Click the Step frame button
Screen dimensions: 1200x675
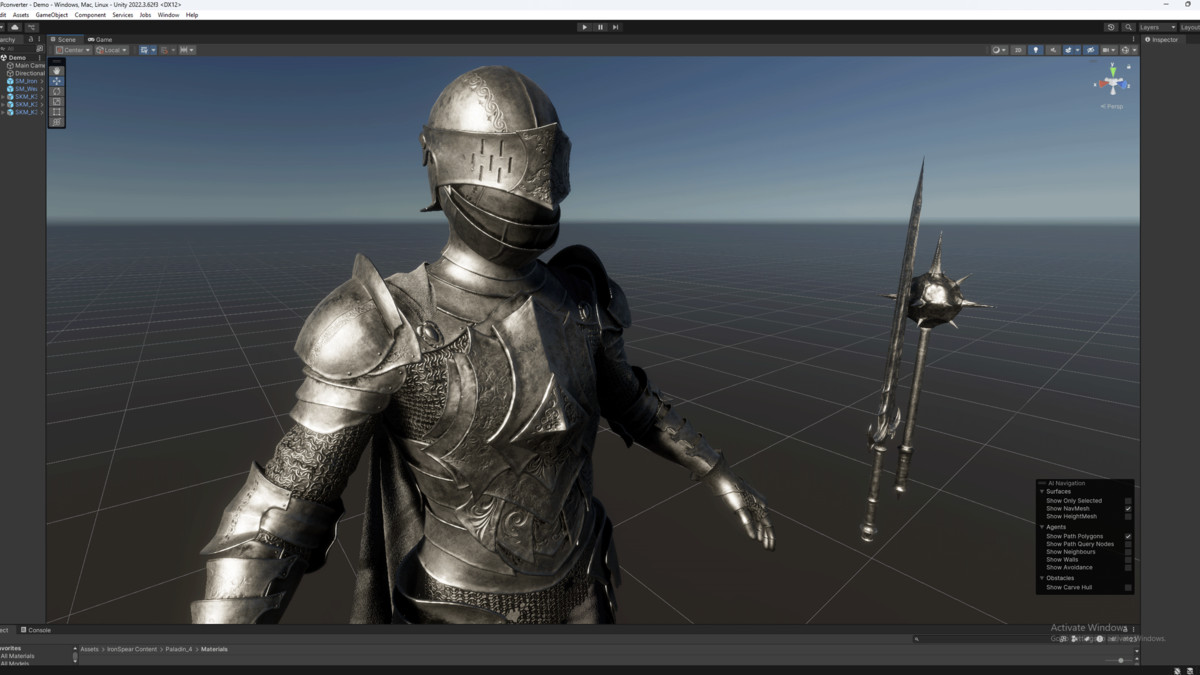pos(615,27)
